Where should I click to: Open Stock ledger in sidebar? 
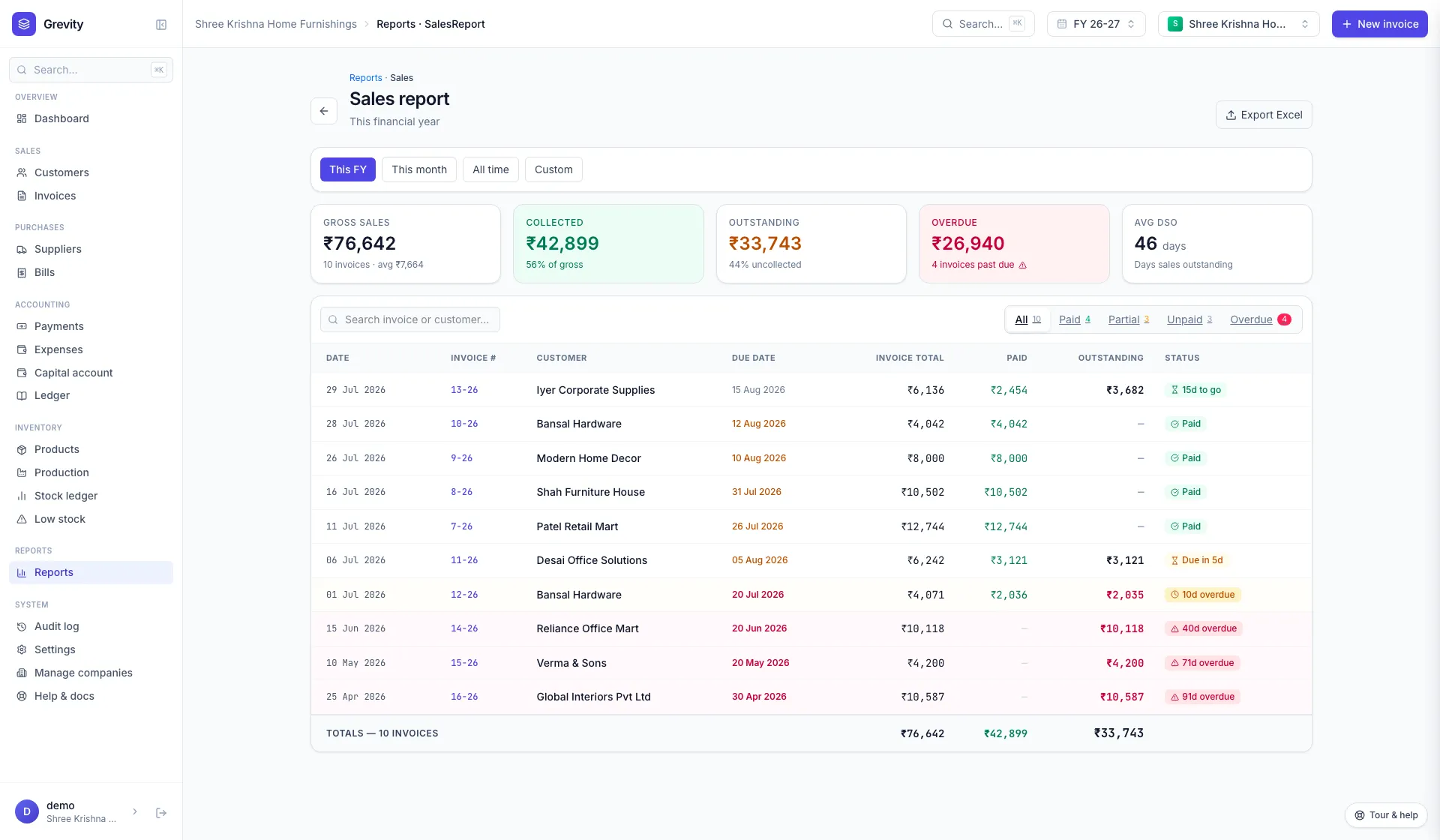point(91,496)
